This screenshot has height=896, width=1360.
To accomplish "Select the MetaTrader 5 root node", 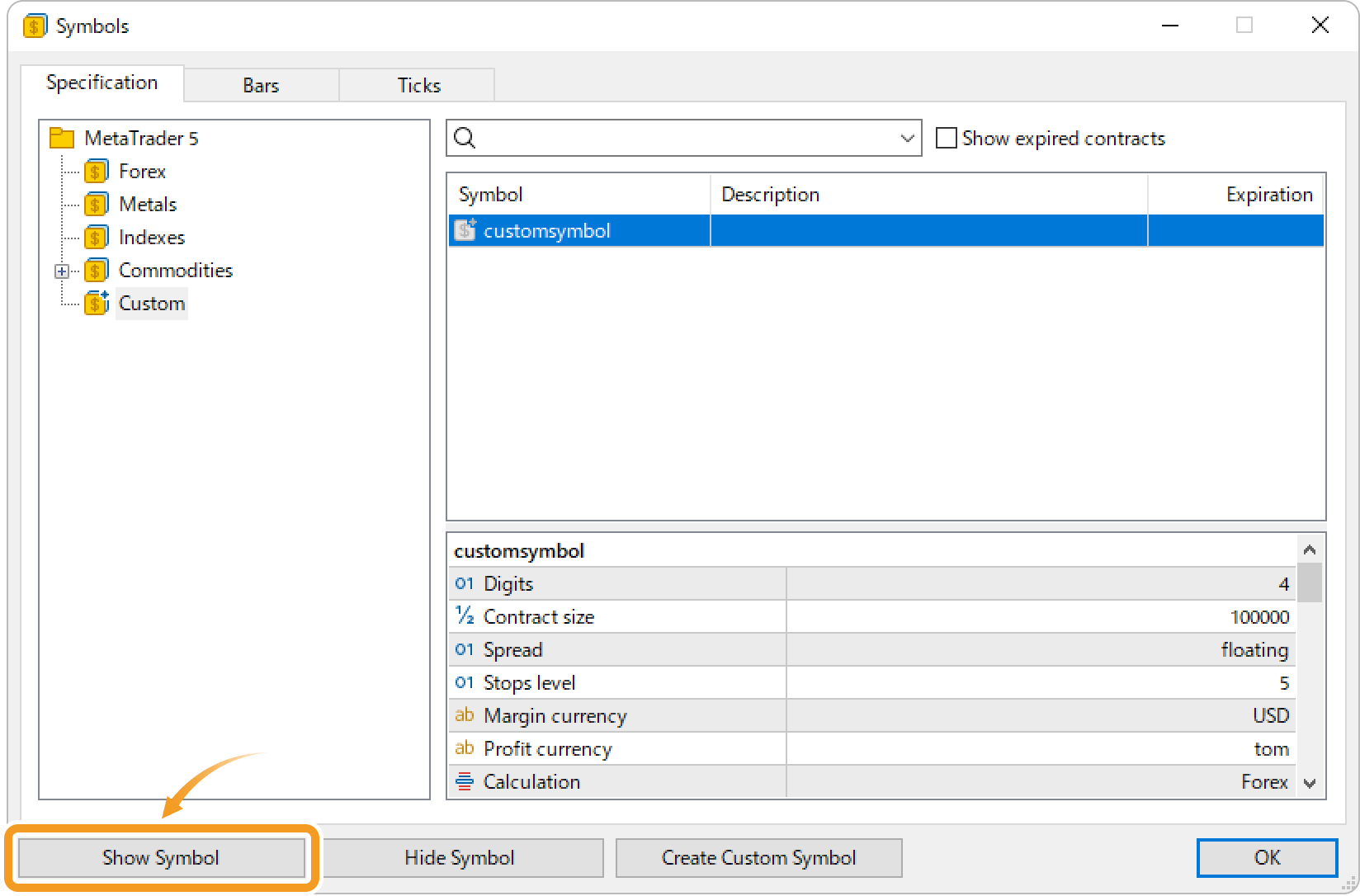I will click(x=141, y=138).
